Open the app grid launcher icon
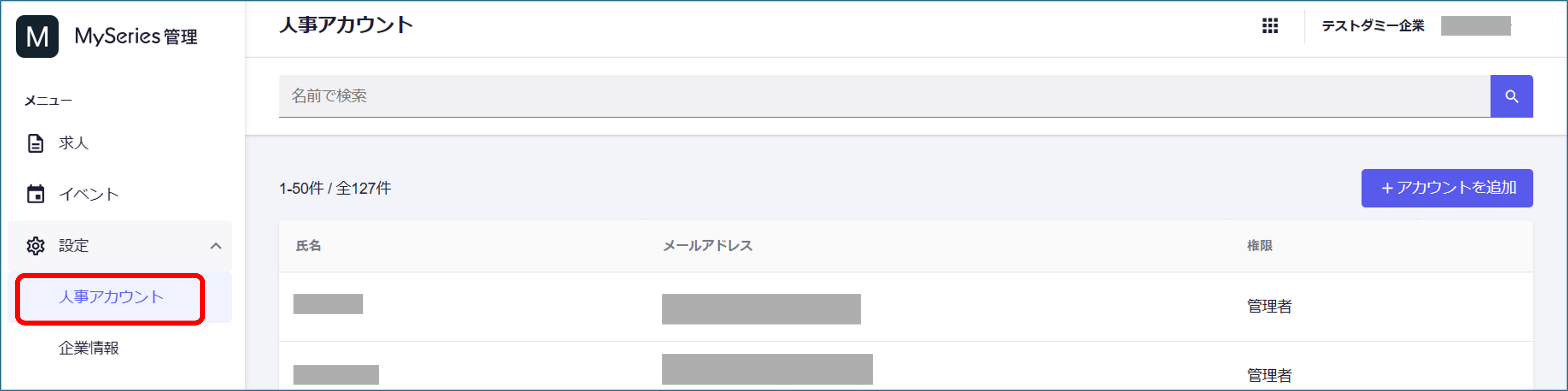Viewport: 1568px width, 391px height. [x=1270, y=26]
